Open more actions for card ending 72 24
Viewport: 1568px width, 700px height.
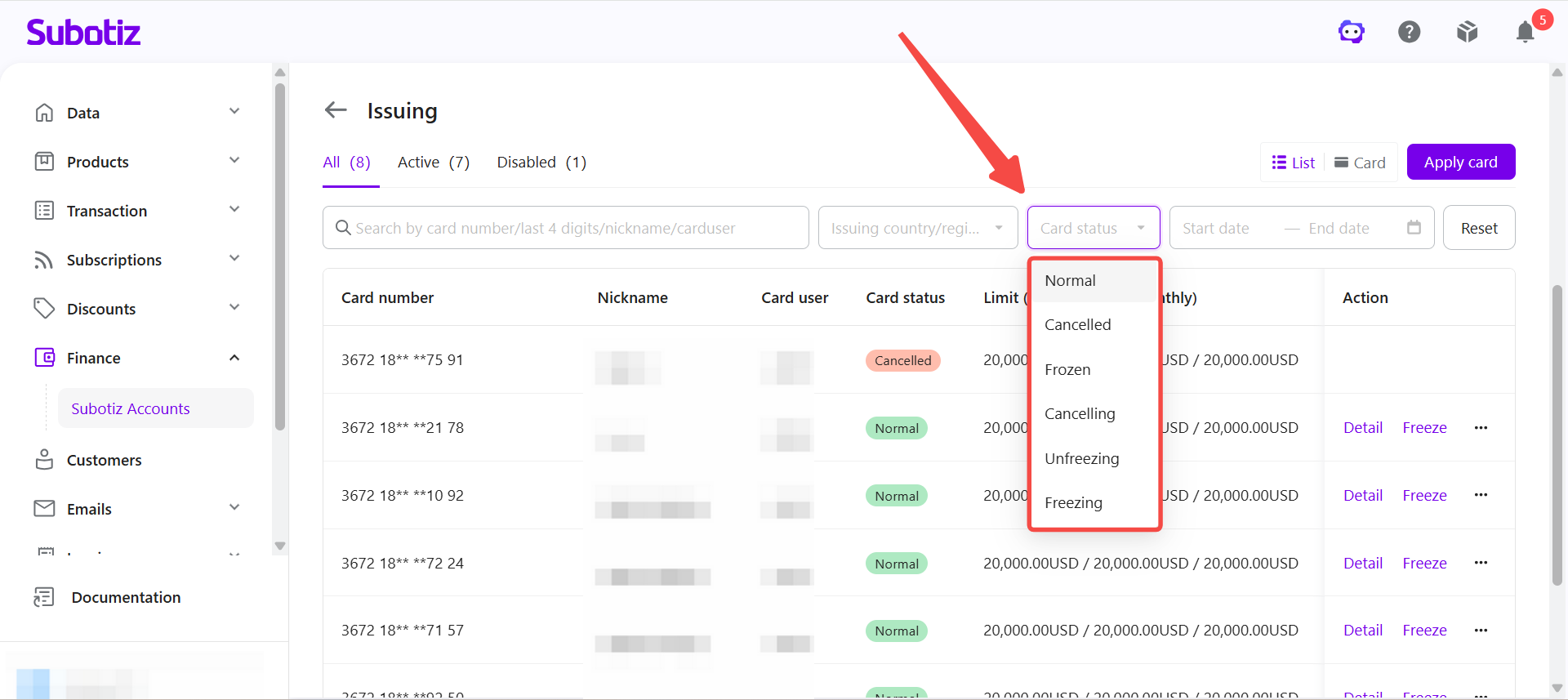(1481, 563)
